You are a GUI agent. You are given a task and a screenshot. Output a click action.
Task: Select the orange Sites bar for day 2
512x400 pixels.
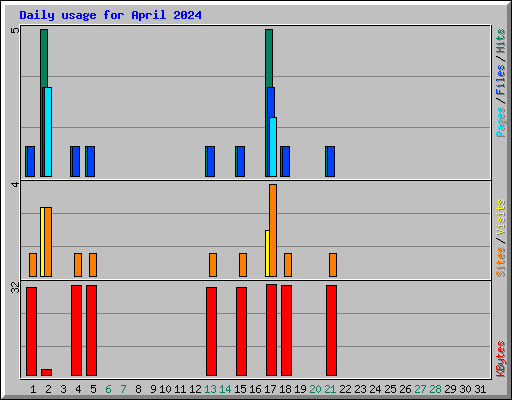coord(48,242)
